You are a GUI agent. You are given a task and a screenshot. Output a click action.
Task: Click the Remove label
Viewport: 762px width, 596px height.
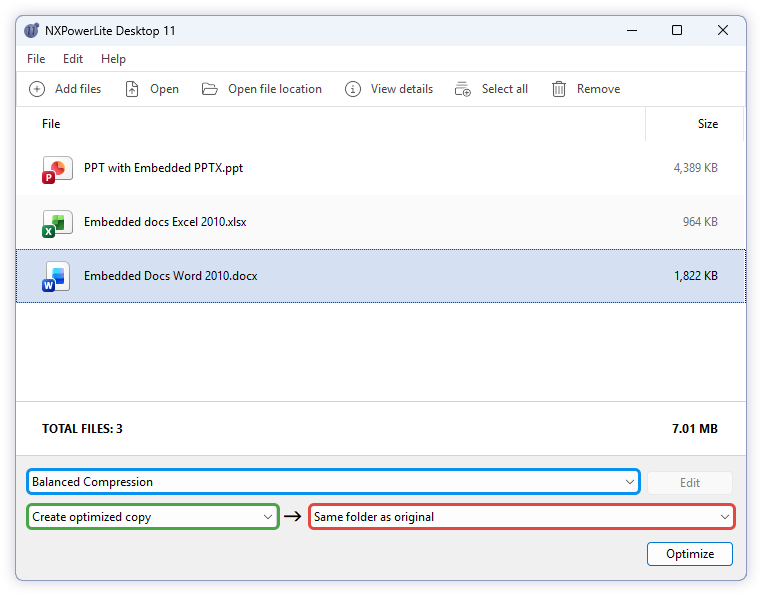pyautogui.click(x=598, y=89)
